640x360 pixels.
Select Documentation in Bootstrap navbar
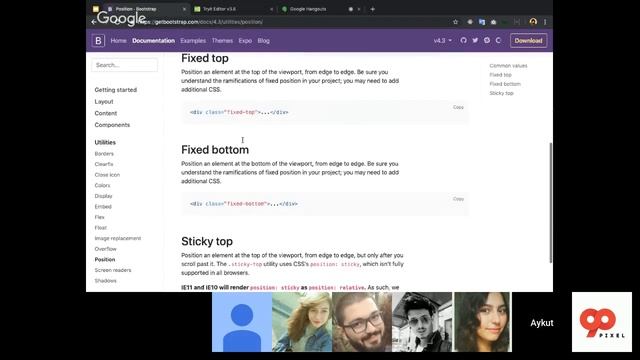coord(153,41)
